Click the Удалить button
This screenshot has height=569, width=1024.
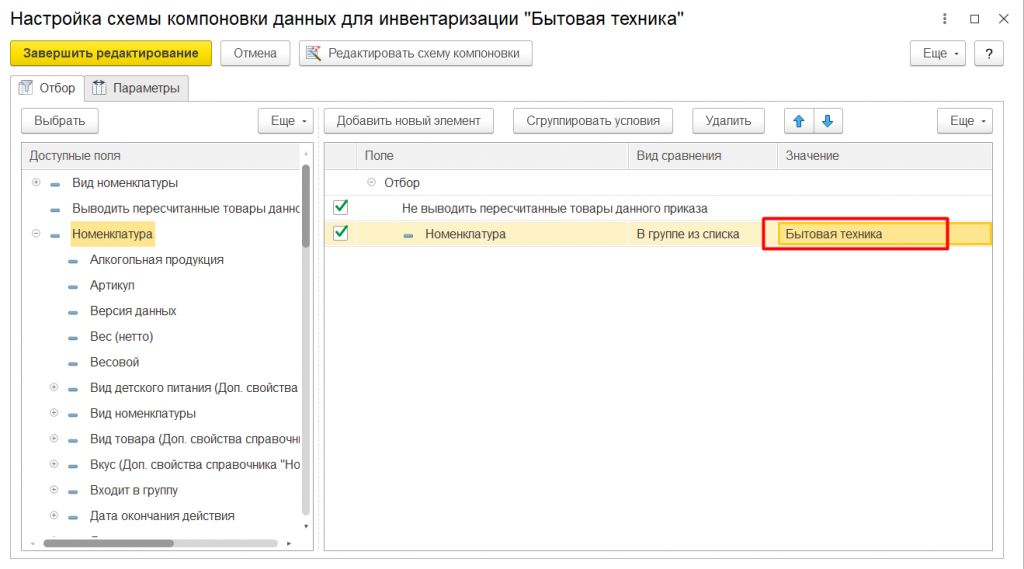pyautogui.click(x=728, y=121)
